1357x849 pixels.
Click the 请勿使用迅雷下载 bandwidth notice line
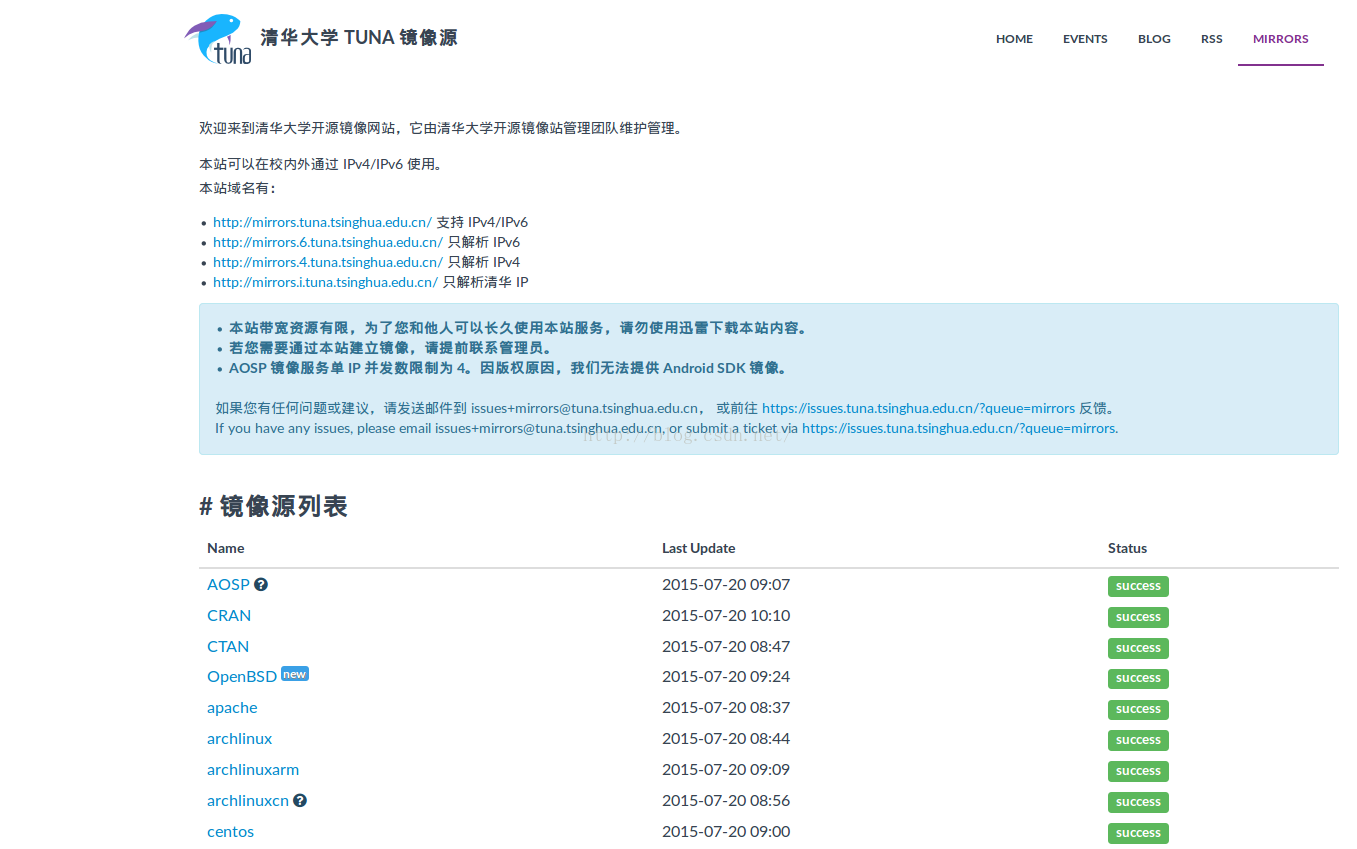click(519, 328)
